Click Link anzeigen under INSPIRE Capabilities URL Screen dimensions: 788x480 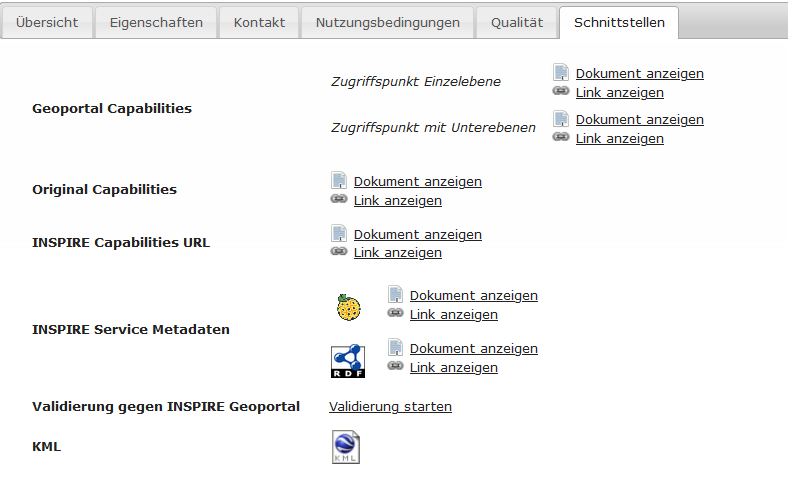point(398,252)
